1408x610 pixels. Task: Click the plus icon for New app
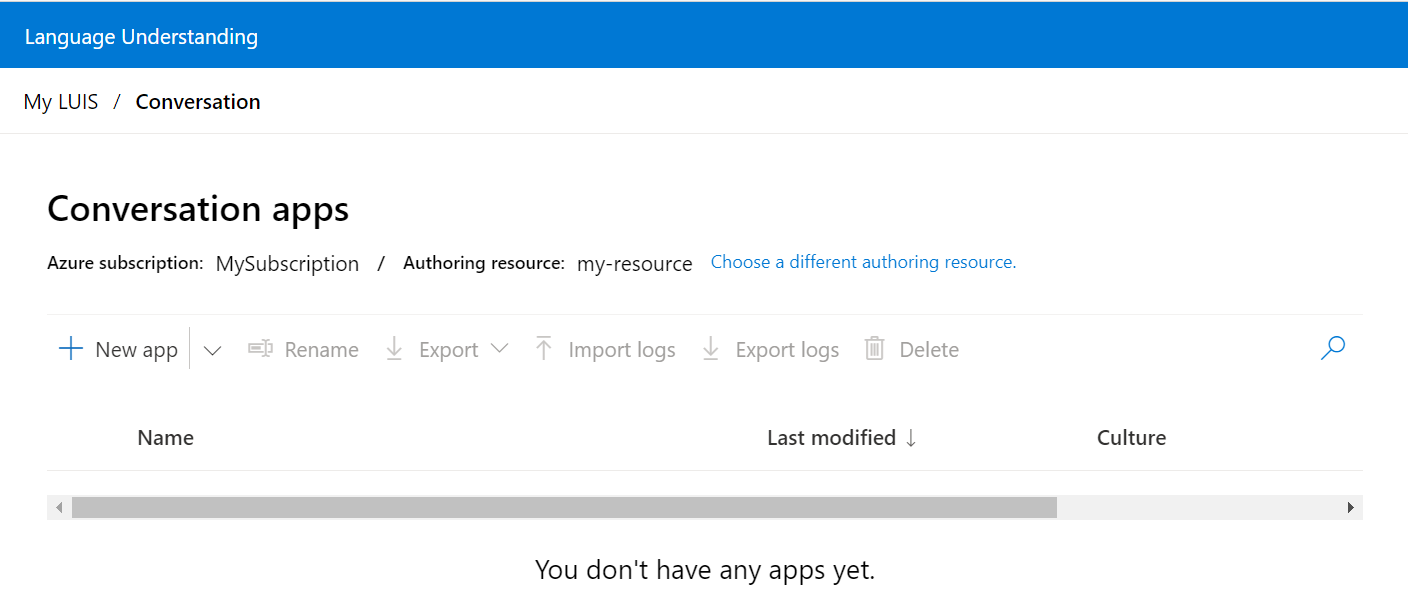71,349
